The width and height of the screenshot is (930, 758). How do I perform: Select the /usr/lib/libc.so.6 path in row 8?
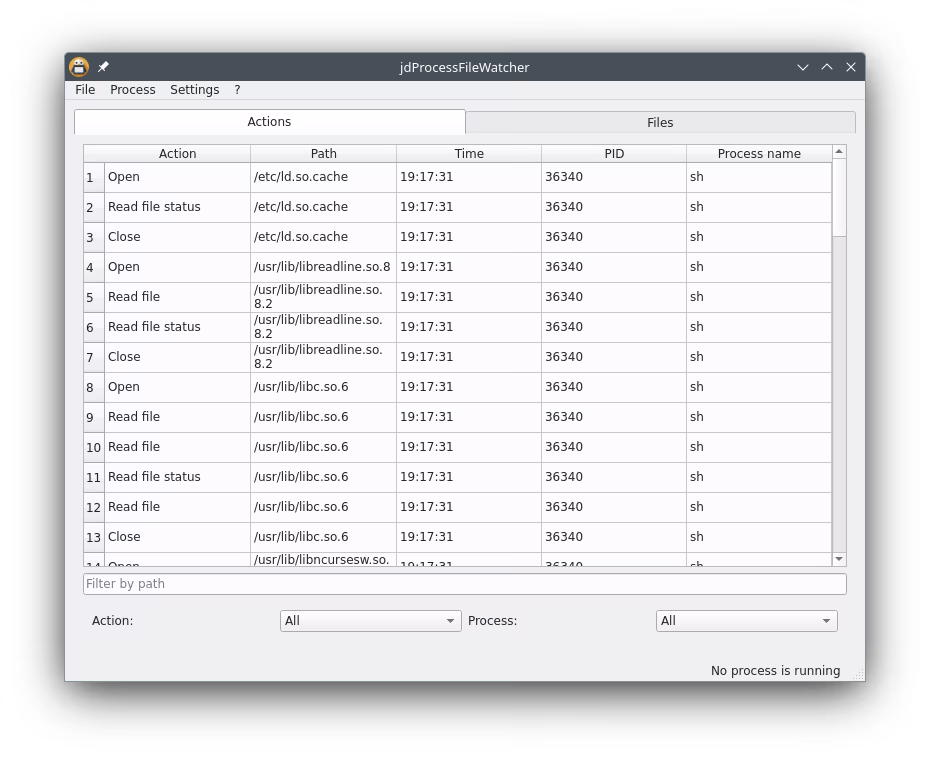323,387
